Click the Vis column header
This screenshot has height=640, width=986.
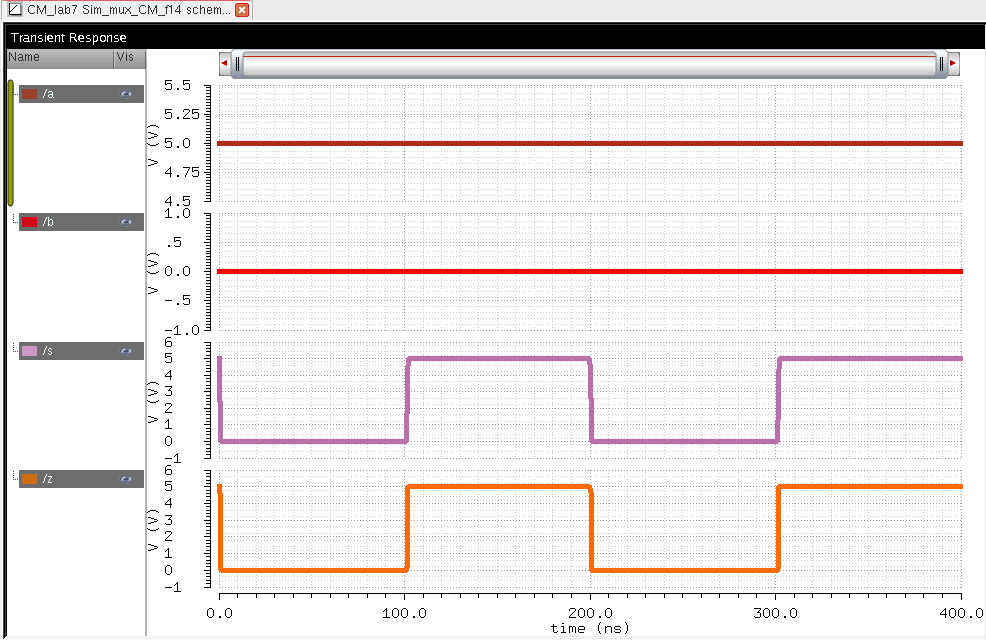click(130, 57)
